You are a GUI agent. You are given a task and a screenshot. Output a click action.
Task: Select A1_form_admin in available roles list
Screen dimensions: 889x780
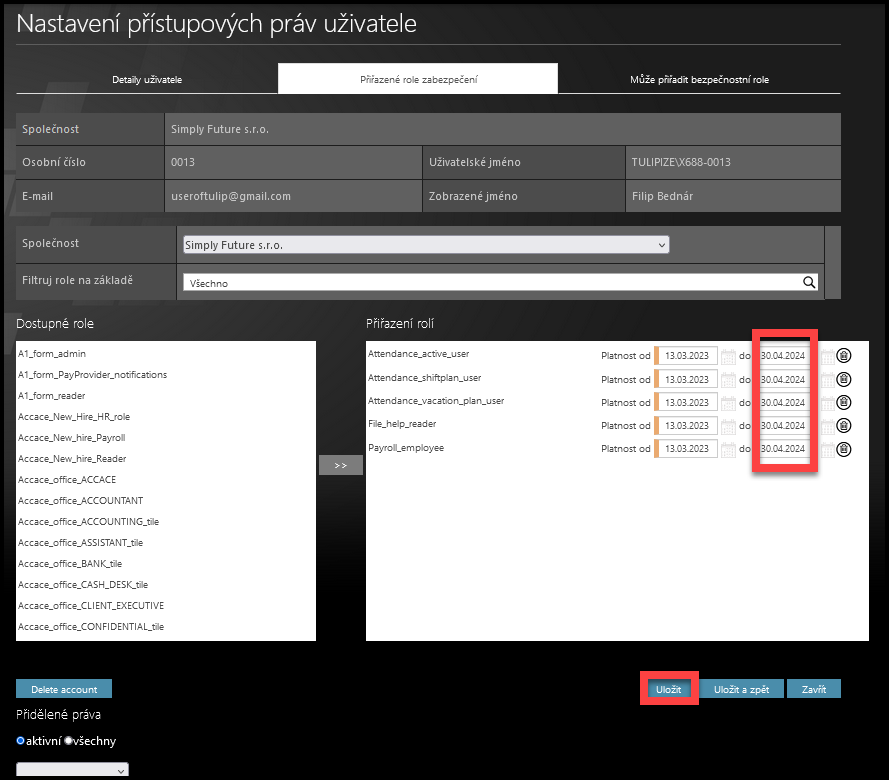tap(52, 354)
